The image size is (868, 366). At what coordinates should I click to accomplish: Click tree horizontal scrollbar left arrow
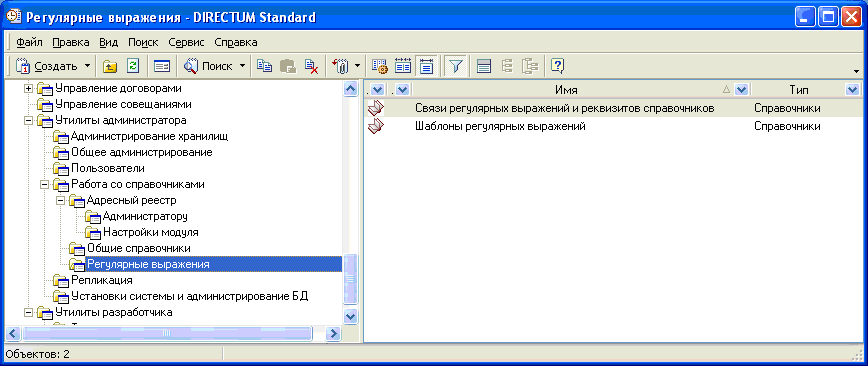[14, 333]
